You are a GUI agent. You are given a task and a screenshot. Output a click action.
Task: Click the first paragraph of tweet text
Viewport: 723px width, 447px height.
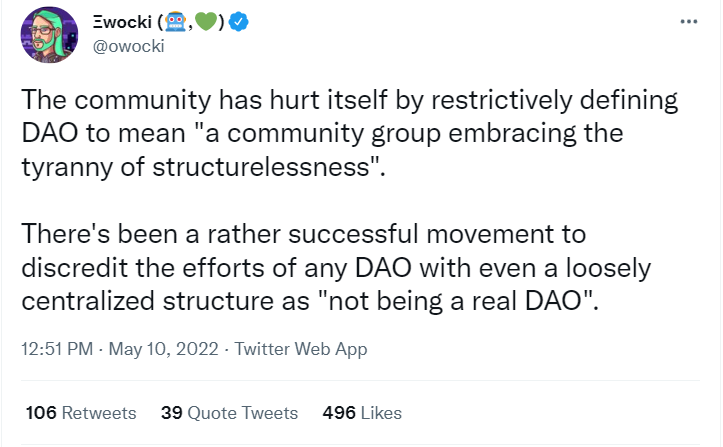coord(350,133)
